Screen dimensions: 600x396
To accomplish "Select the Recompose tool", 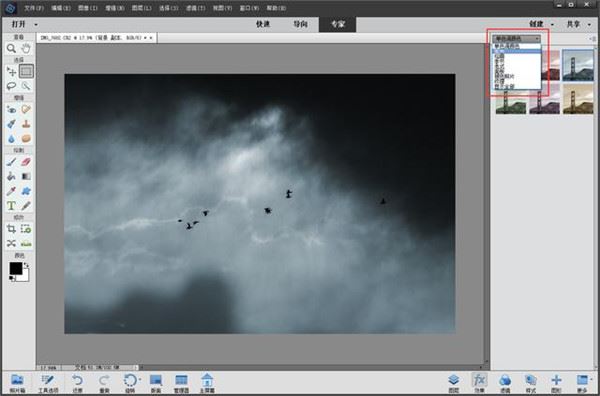I will coord(26,229).
